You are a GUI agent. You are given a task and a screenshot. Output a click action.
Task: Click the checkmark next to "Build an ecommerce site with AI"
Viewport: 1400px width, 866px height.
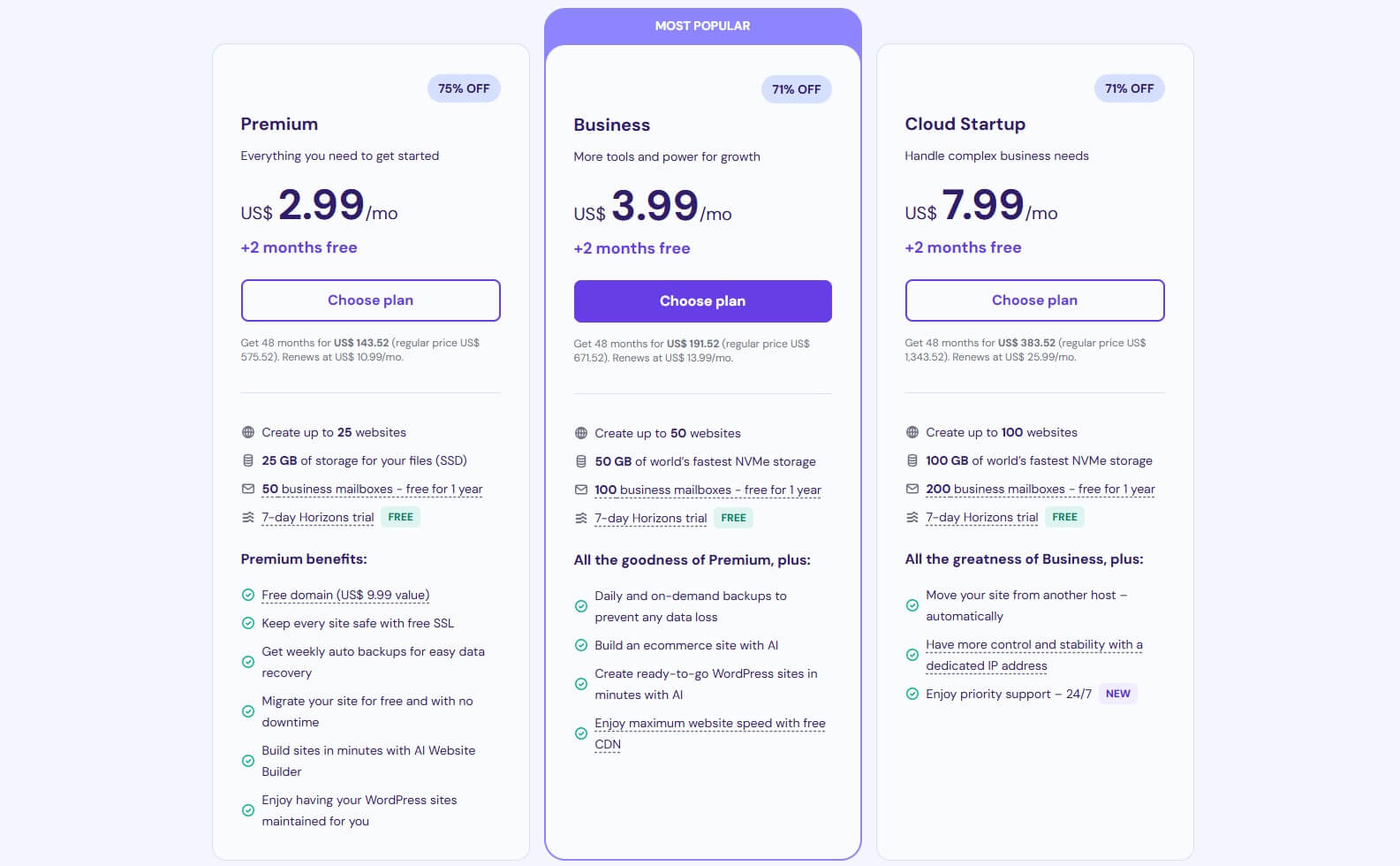(x=580, y=645)
